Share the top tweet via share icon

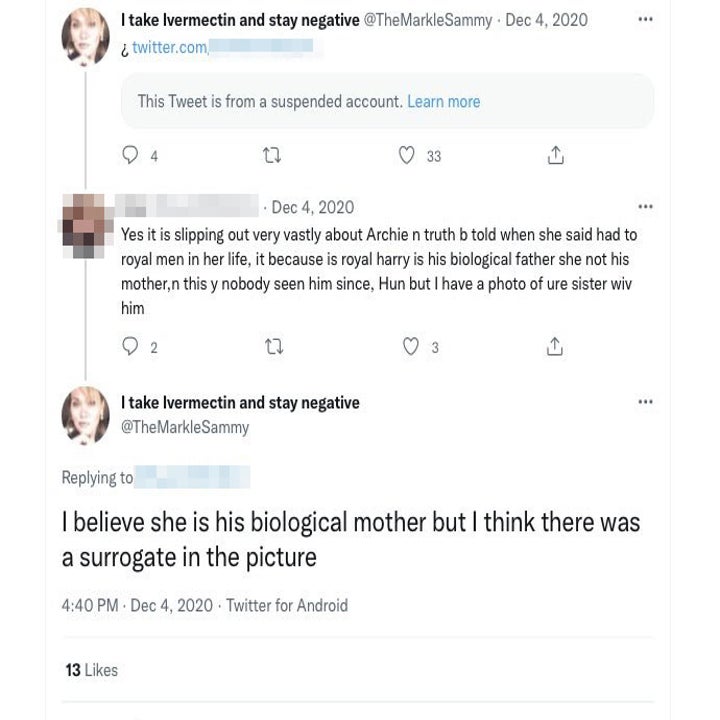tap(556, 155)
